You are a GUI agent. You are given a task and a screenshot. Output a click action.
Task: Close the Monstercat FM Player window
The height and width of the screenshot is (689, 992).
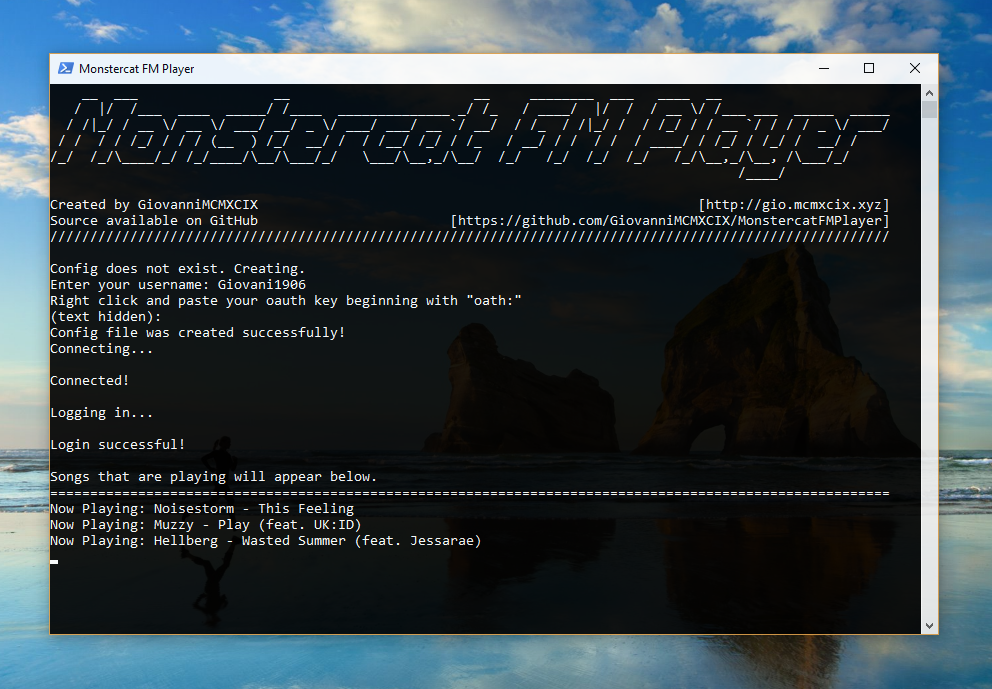(x=915, y=68)
